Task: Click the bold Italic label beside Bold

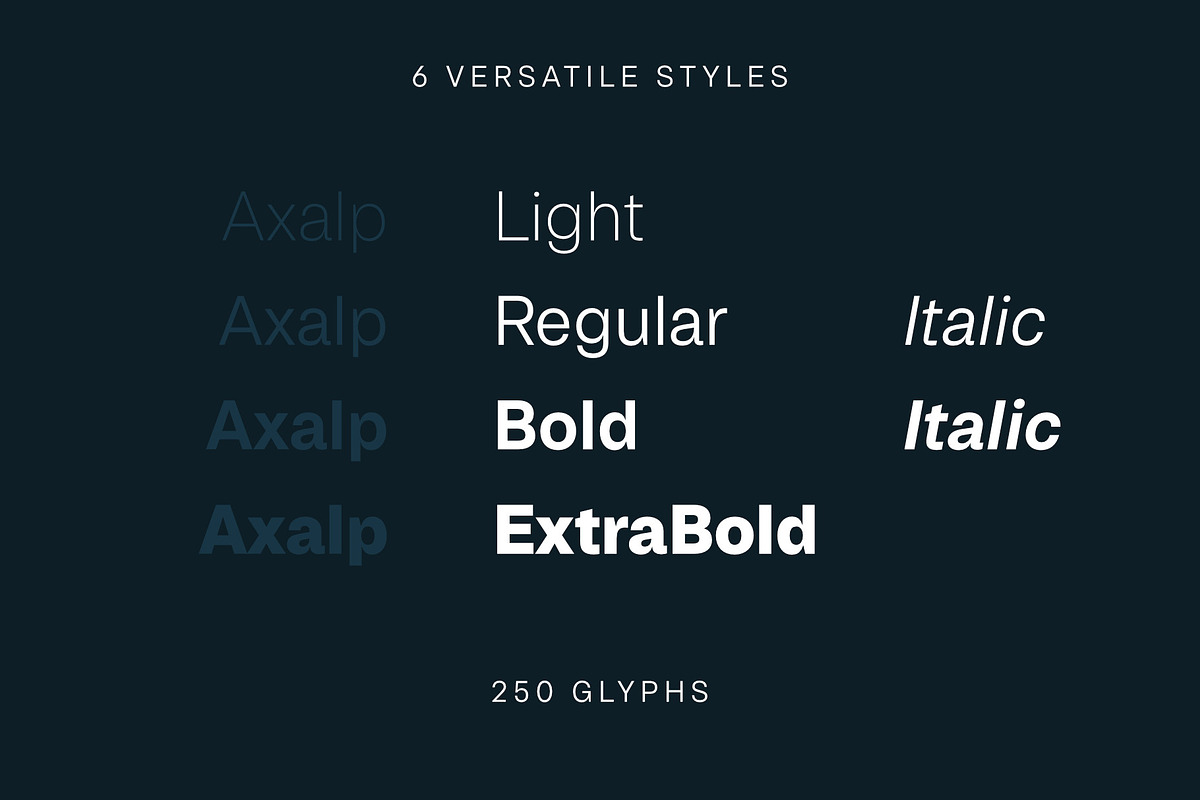Action: [981, 426]
